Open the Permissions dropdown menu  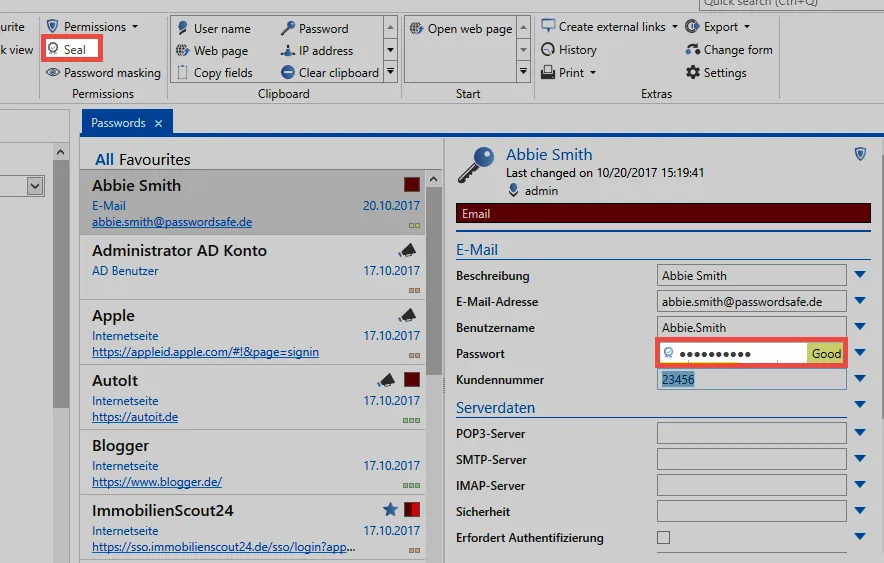135,26
